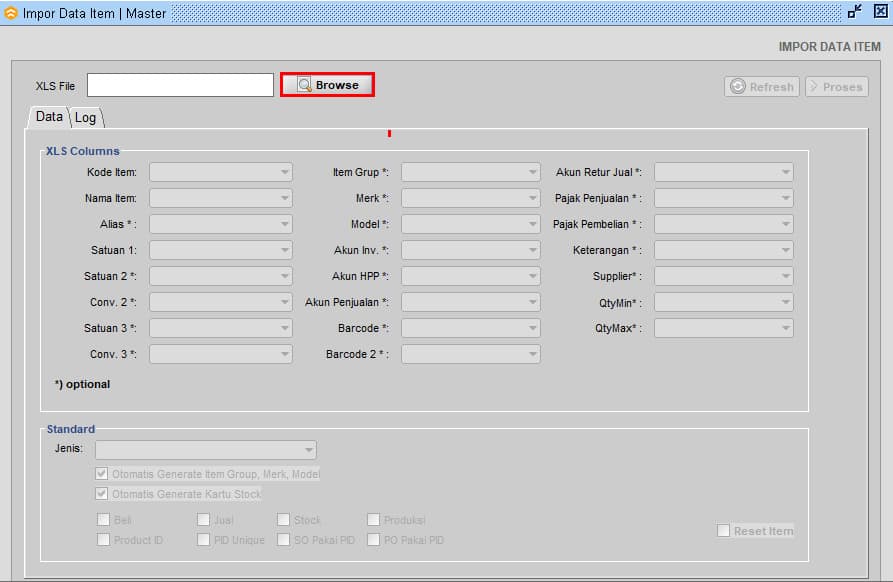Open the Satuan 1 dropdown
This screenshot has height=582, width=893.
click(x=284, y=250)
